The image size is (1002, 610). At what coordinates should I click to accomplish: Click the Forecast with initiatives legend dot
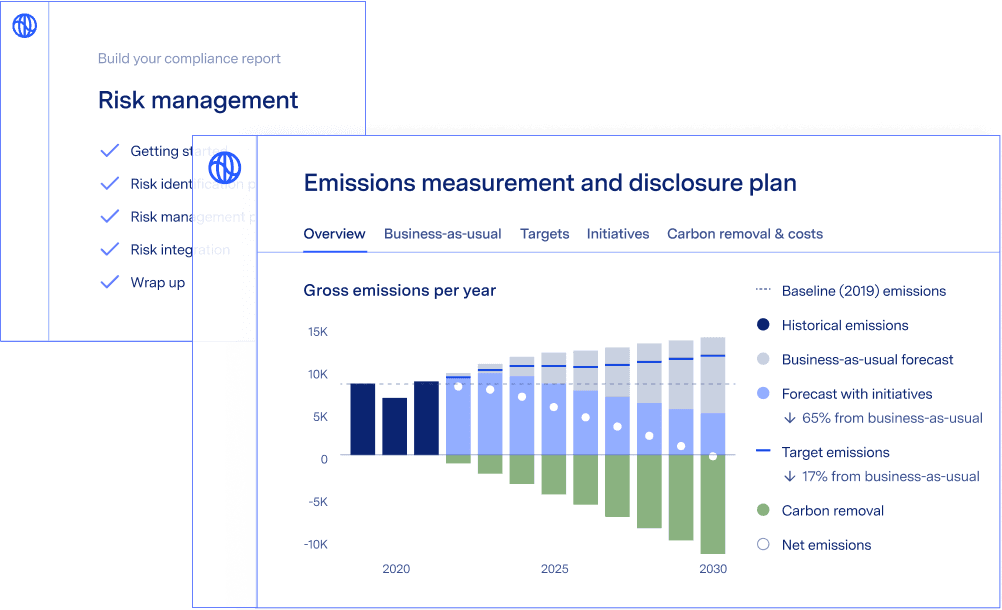[763, 394]
